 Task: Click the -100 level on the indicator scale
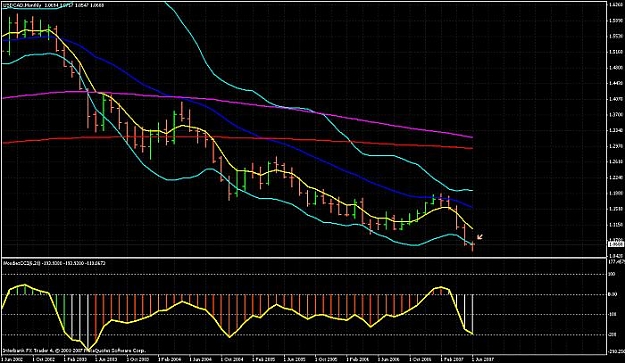(613, 315)
